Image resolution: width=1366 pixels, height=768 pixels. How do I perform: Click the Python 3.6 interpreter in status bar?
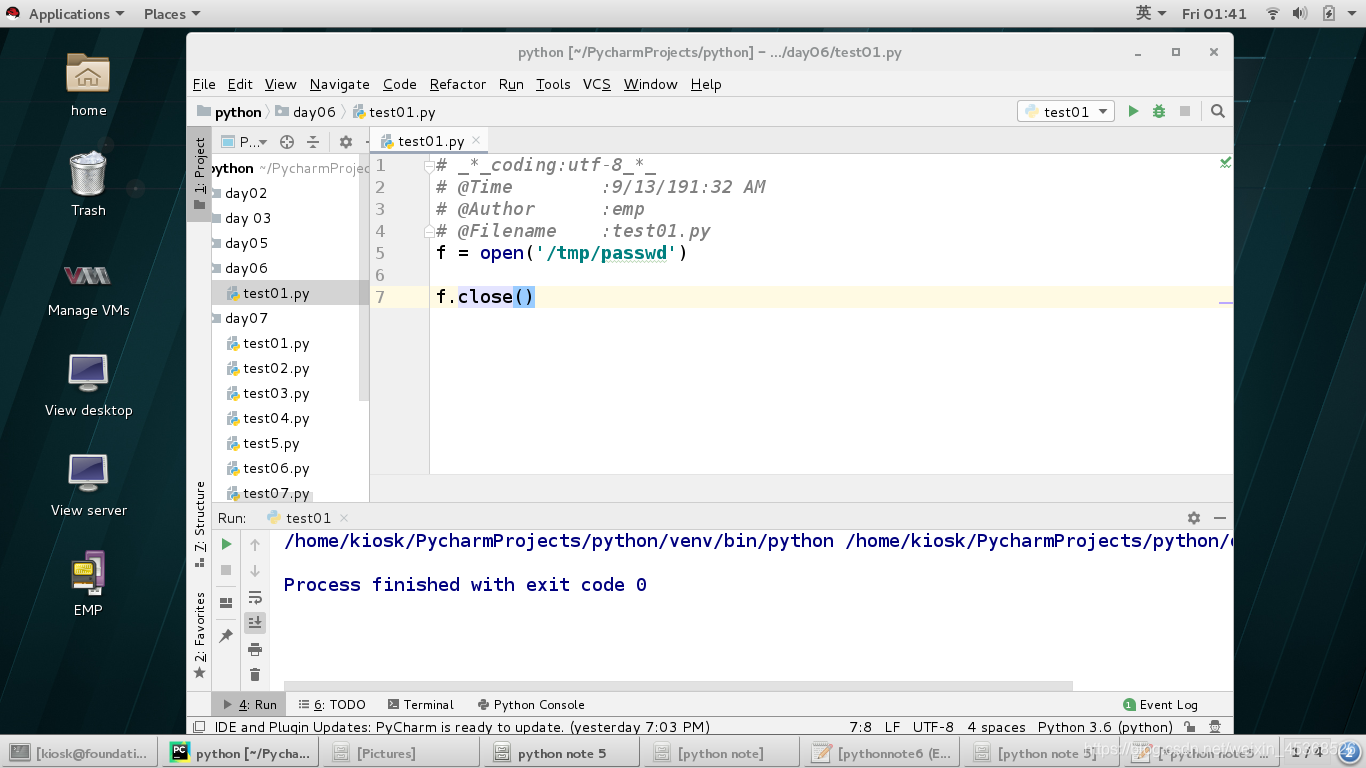pyautogui.click(x=1104, y=727)
